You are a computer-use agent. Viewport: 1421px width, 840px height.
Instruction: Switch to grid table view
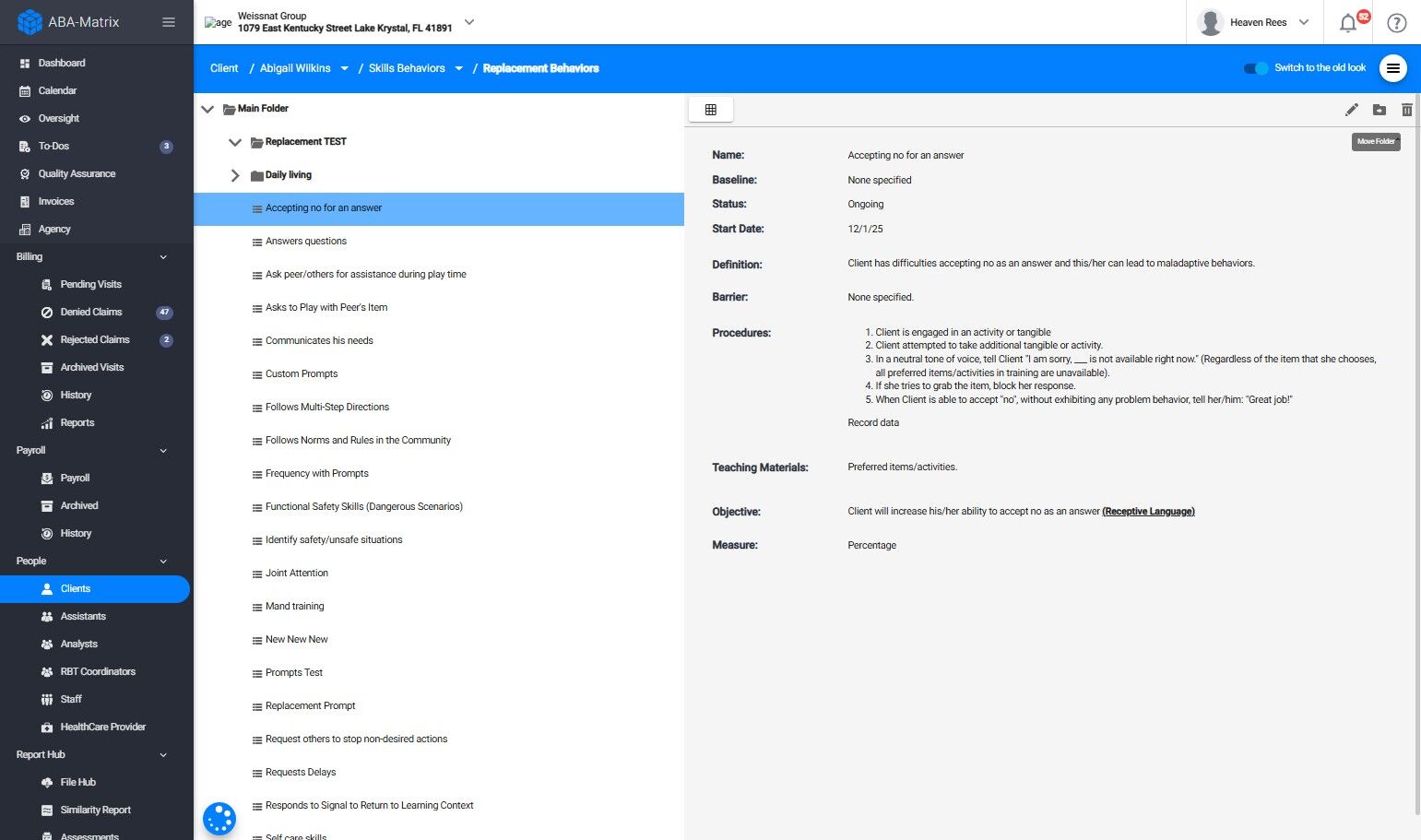711,110
